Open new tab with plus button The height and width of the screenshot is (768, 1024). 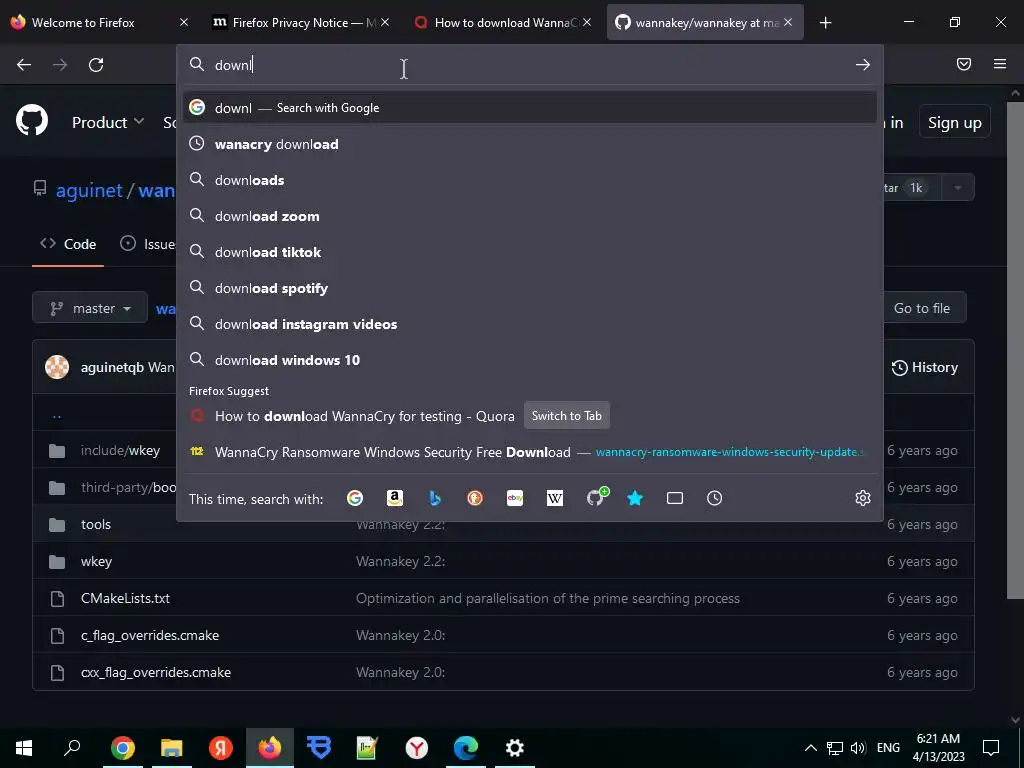pos(825,23)
